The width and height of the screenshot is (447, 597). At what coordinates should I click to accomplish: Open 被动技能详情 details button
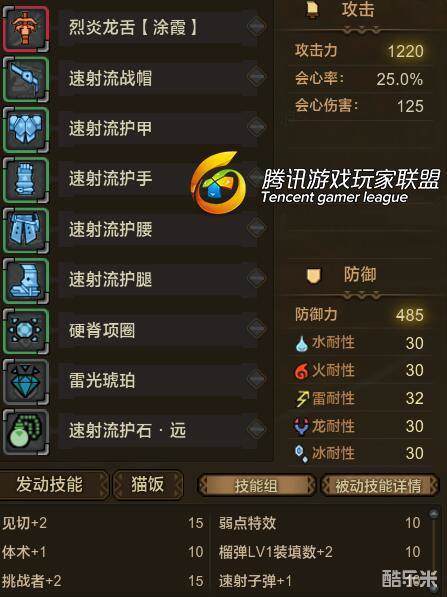[x=379, y=485]
